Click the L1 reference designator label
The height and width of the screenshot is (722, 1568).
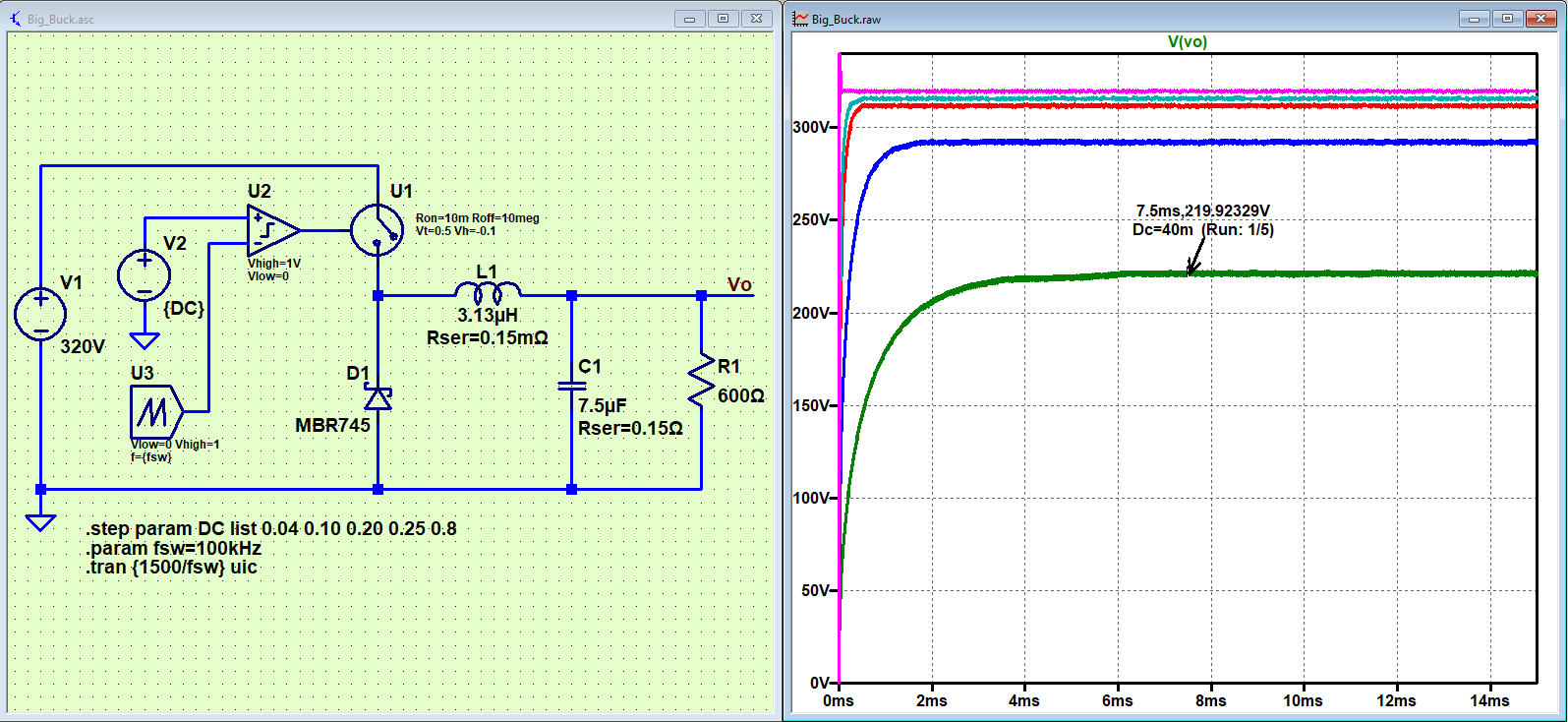pos(487,271)
